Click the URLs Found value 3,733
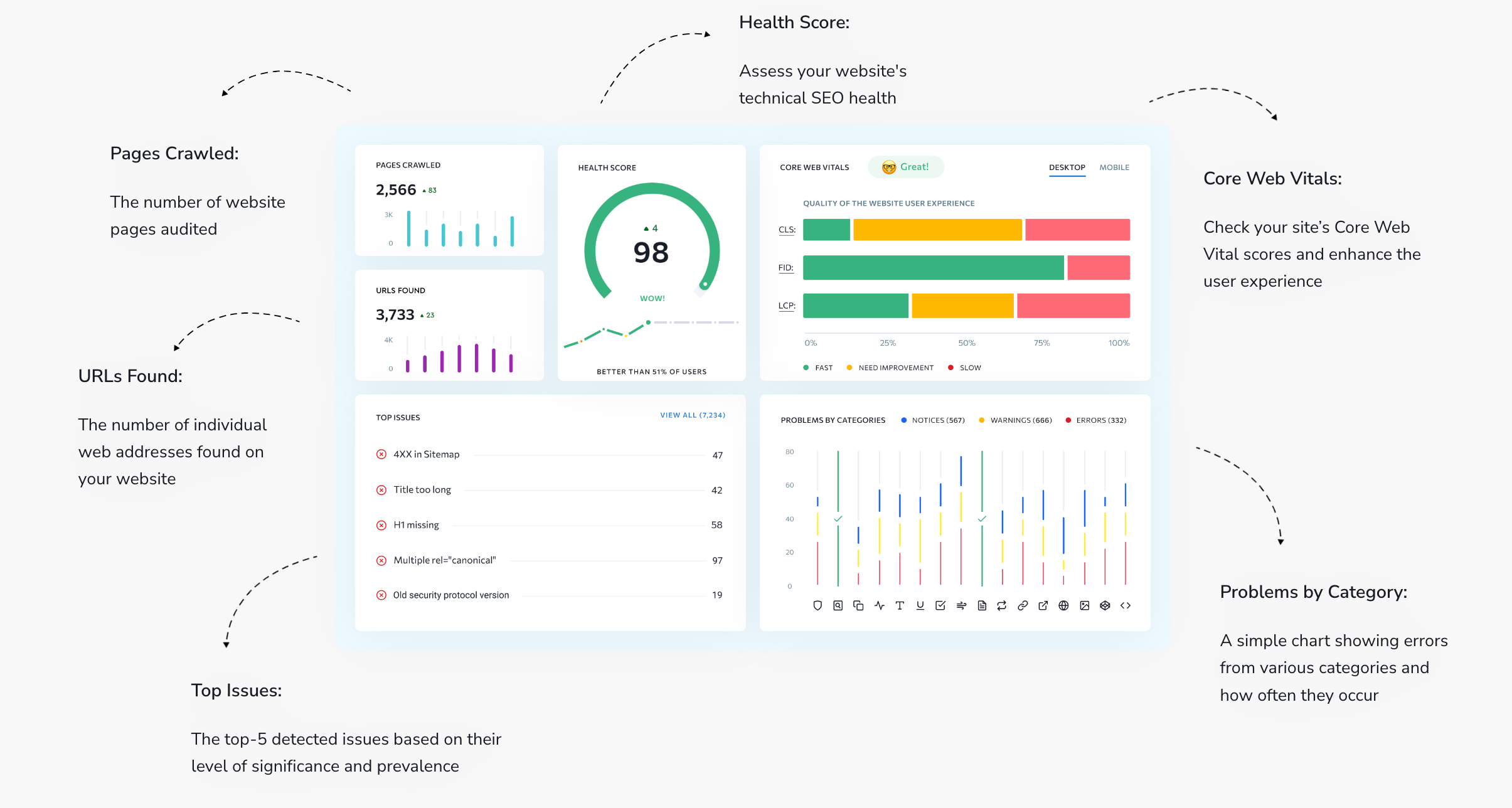Image resolution: width=1512 pixels, height=808 pixels. [395, 315]
